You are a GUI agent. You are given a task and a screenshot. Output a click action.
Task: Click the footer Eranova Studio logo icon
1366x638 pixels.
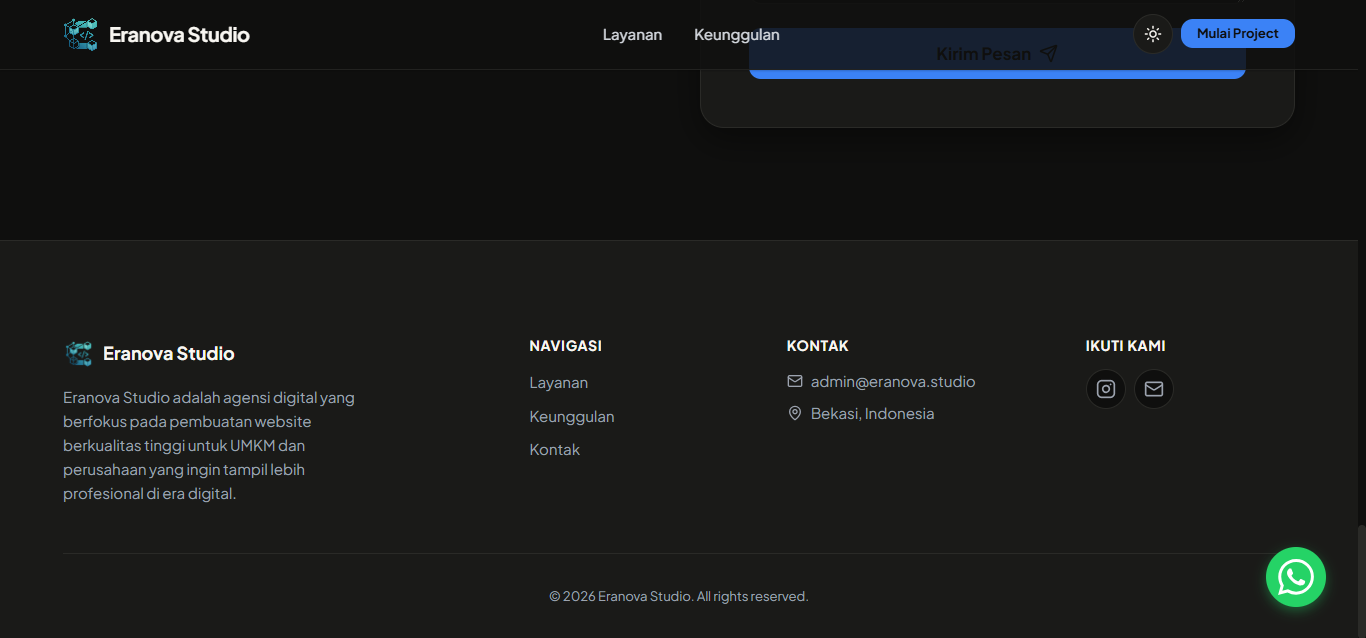[79, 353]
